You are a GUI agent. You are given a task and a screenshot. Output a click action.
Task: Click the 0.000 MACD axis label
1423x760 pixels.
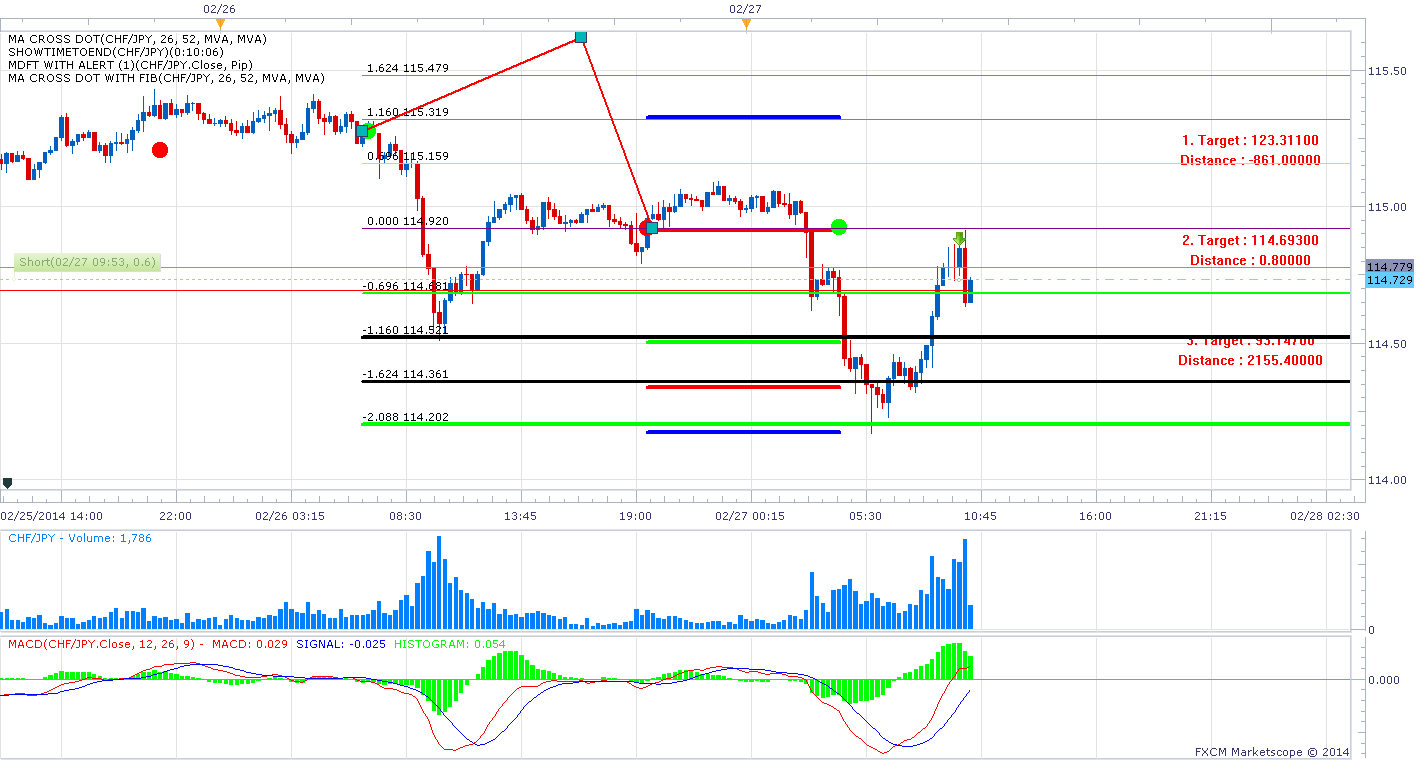(x=1383, y=680)
